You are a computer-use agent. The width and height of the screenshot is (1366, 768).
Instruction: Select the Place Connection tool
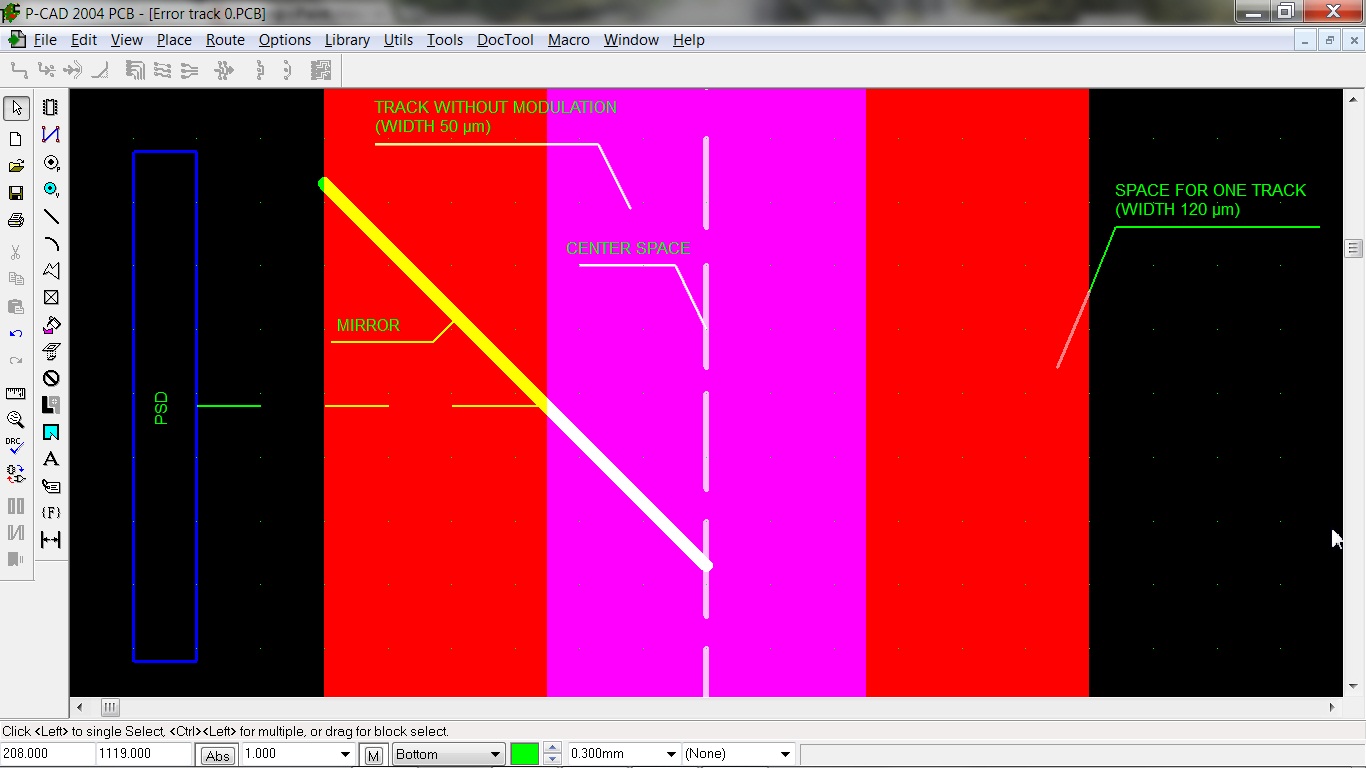click(51, 135)
